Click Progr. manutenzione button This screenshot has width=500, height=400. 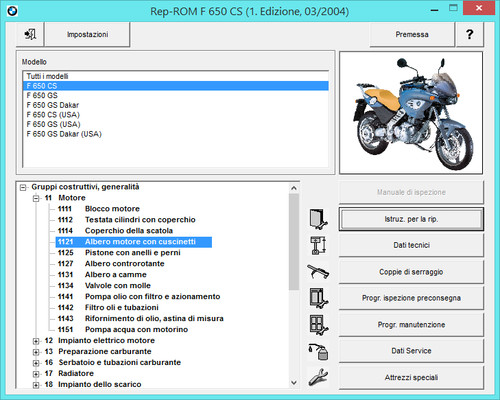(x=411, y=325)
